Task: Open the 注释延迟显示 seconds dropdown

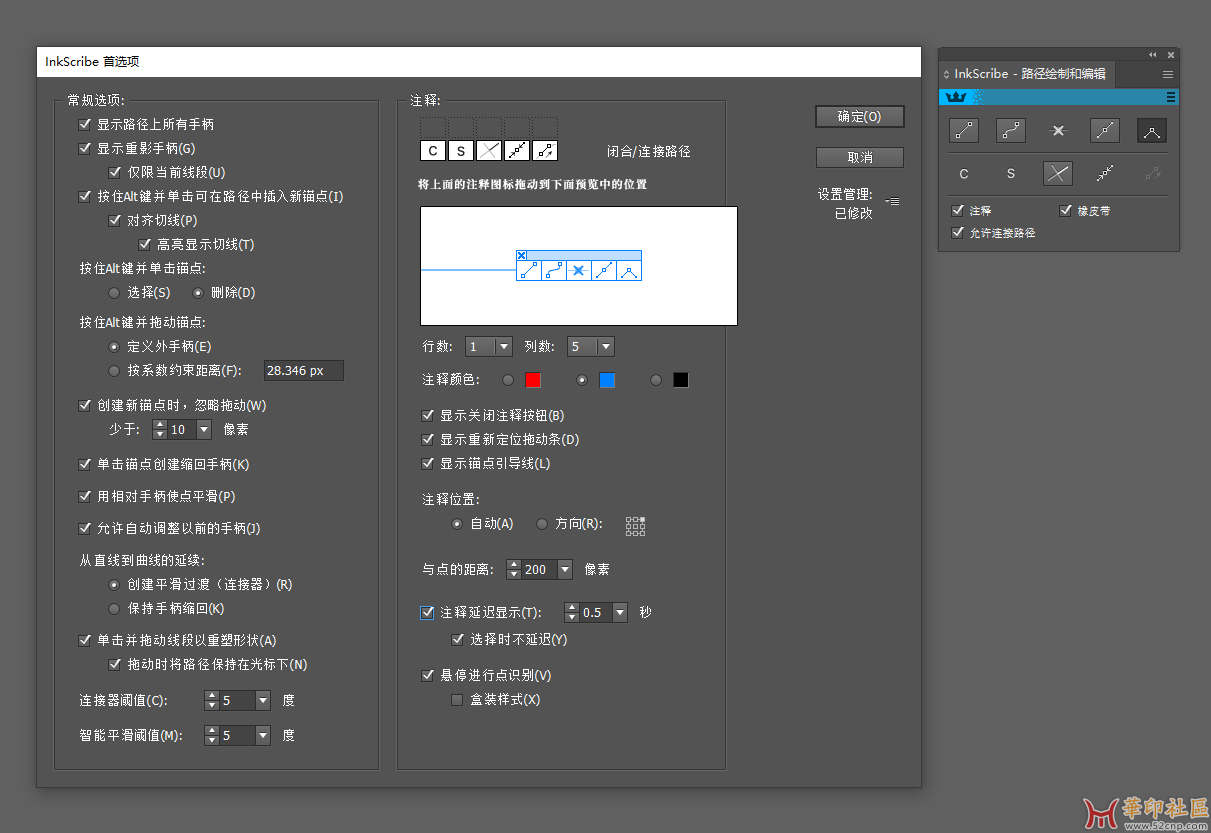Action: 620,612
